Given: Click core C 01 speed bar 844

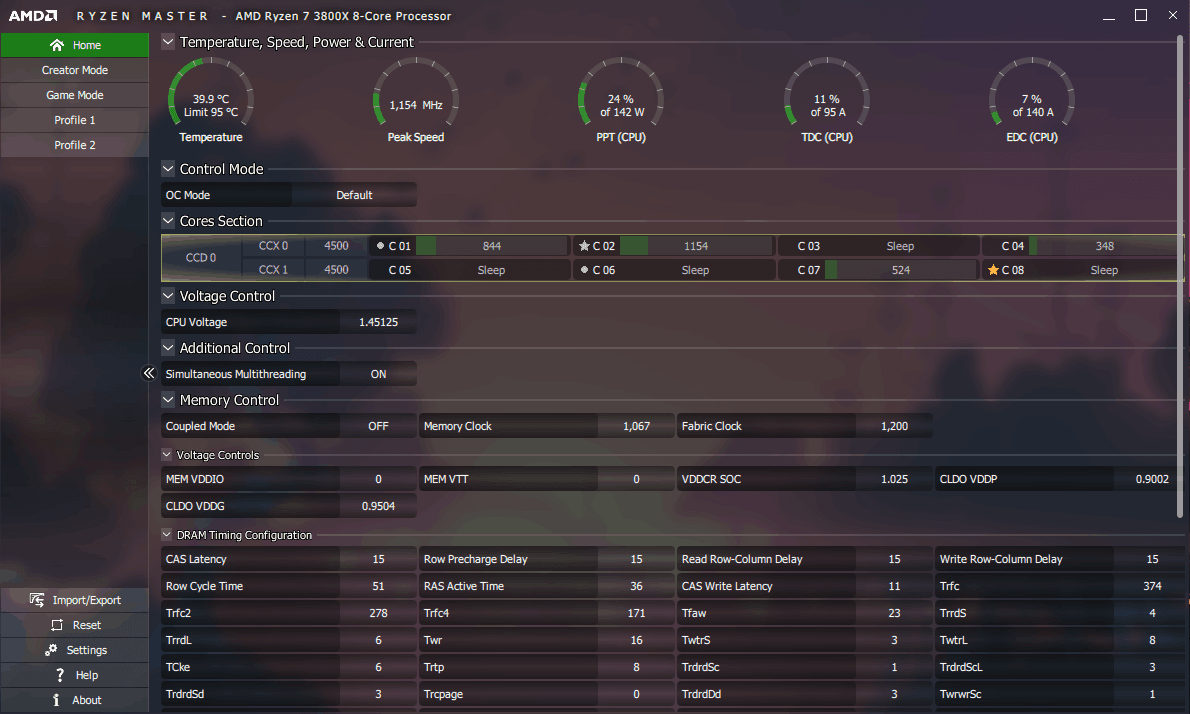Looking at the screenshot, I should tap(492, 246).
